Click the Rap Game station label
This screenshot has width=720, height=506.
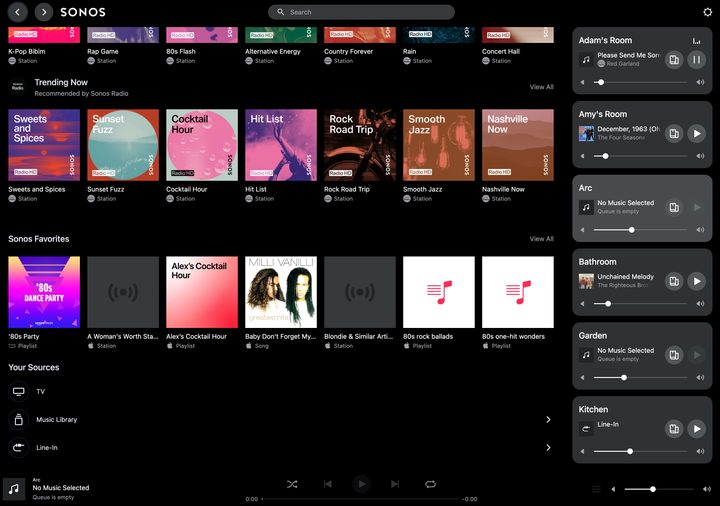103,51
